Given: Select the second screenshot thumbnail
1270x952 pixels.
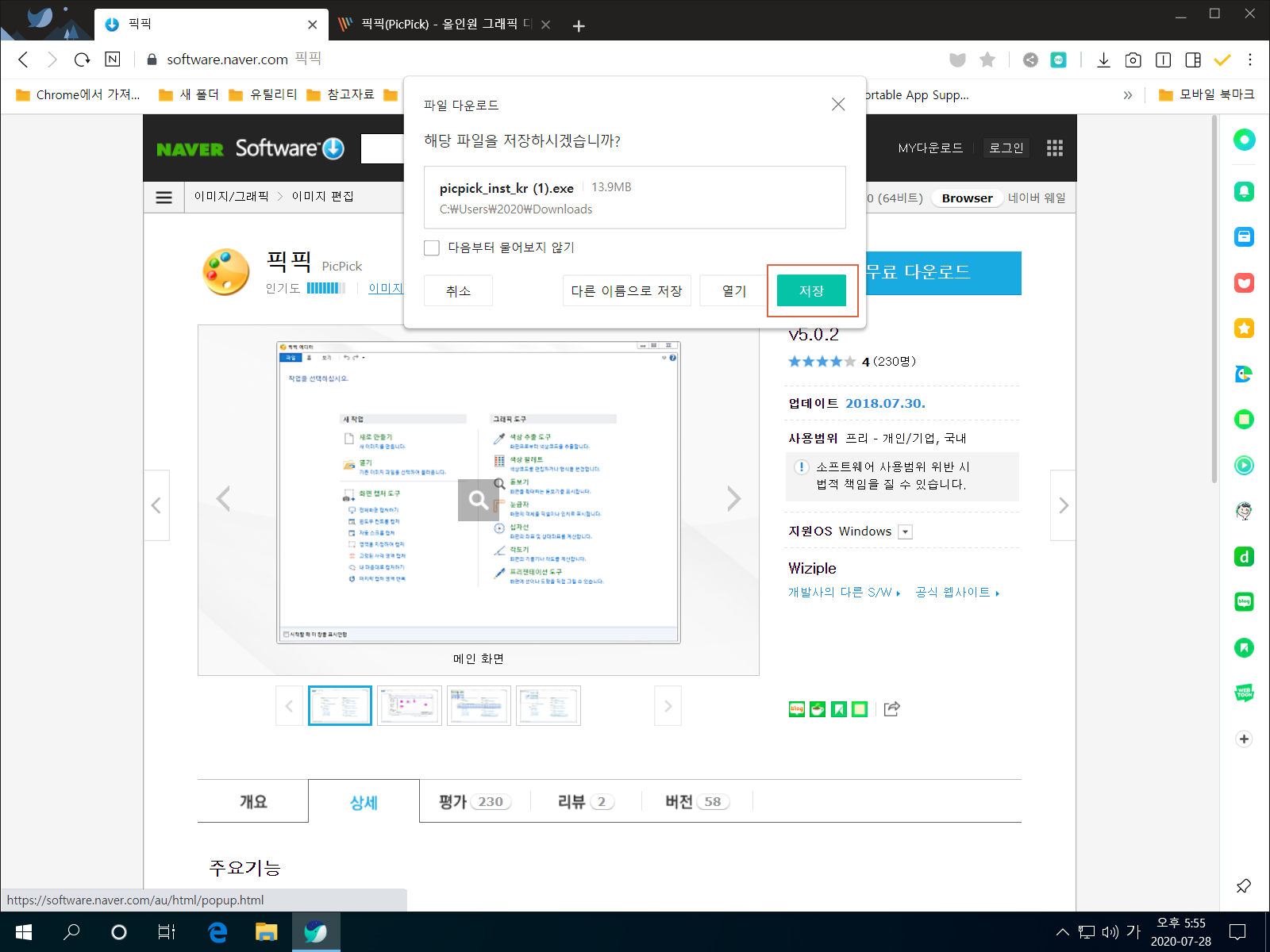Looking at the screenshot, I should click(x=410, y=705).
